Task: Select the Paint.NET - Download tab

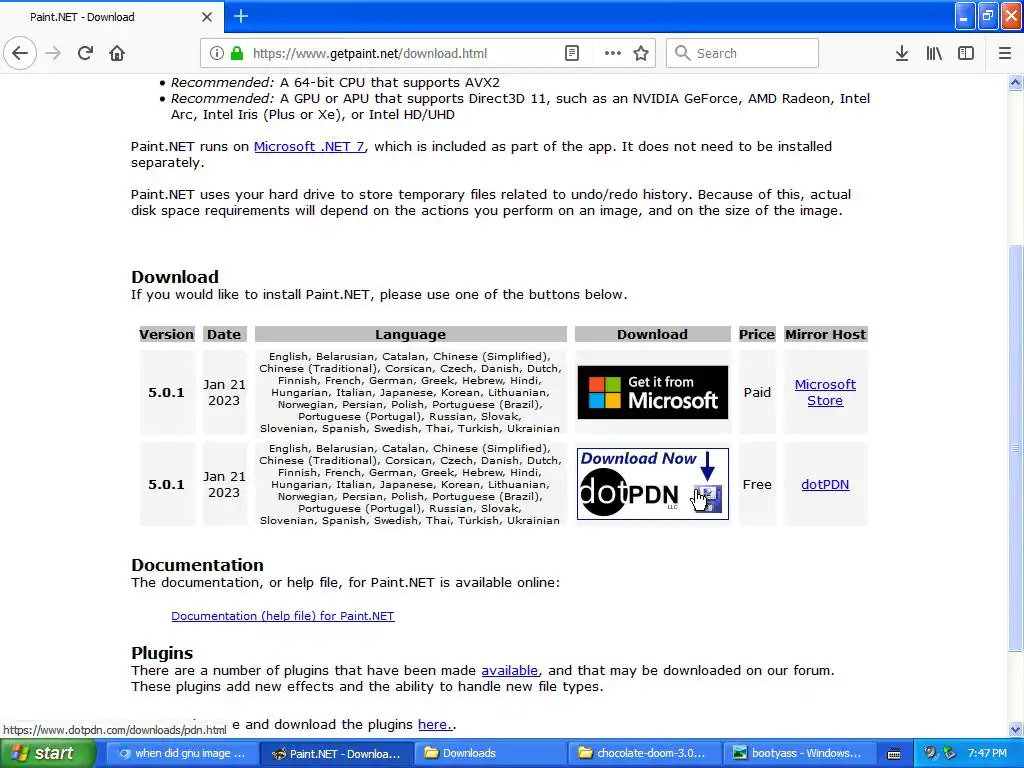Action: point(111,17)
